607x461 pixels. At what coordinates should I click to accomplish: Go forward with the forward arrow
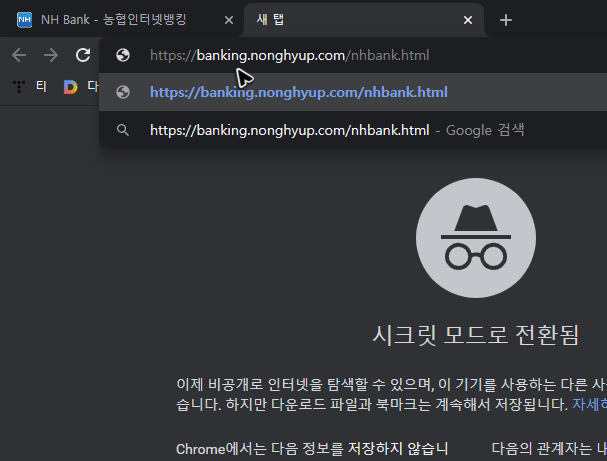[51, 55]
